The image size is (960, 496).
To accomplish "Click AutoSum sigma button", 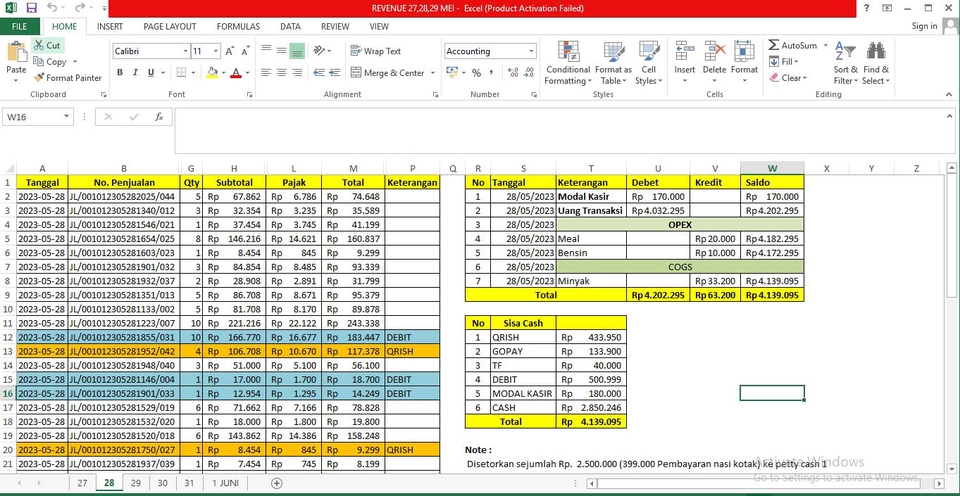I will (793, 45).
